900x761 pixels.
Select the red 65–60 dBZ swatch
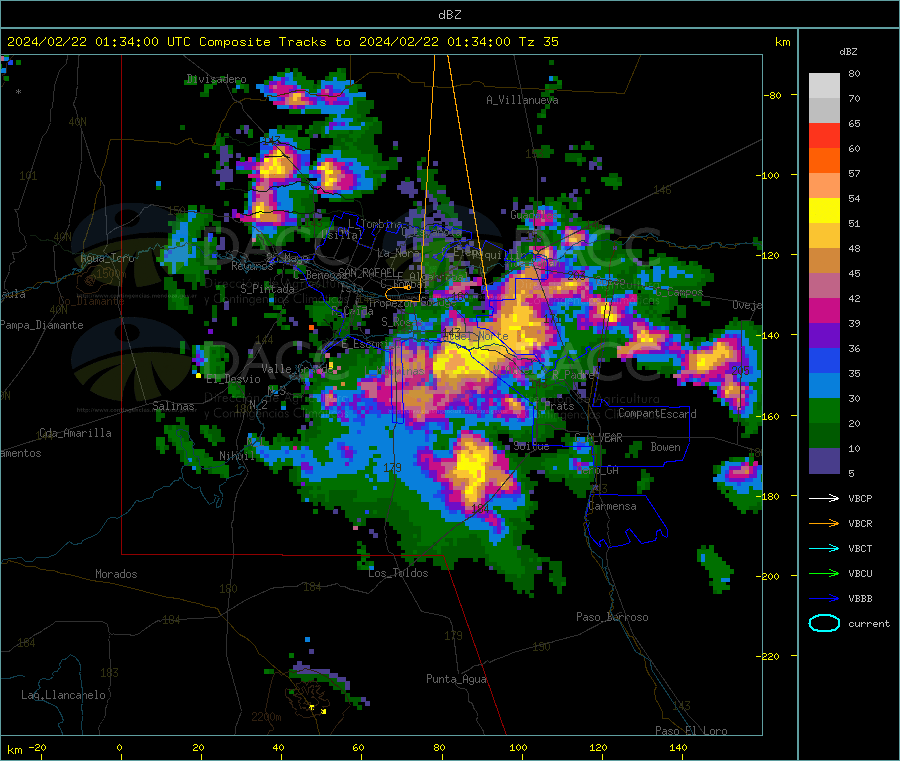(x=824, y=135)
